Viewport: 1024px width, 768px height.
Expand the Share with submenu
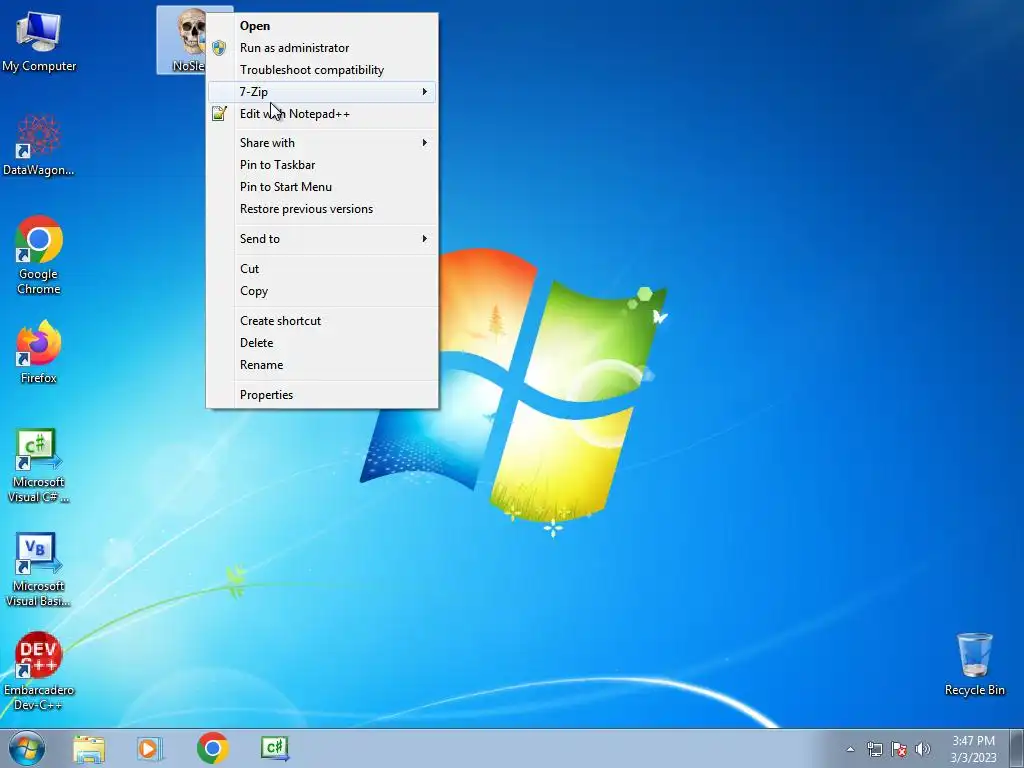click(322, 142)
